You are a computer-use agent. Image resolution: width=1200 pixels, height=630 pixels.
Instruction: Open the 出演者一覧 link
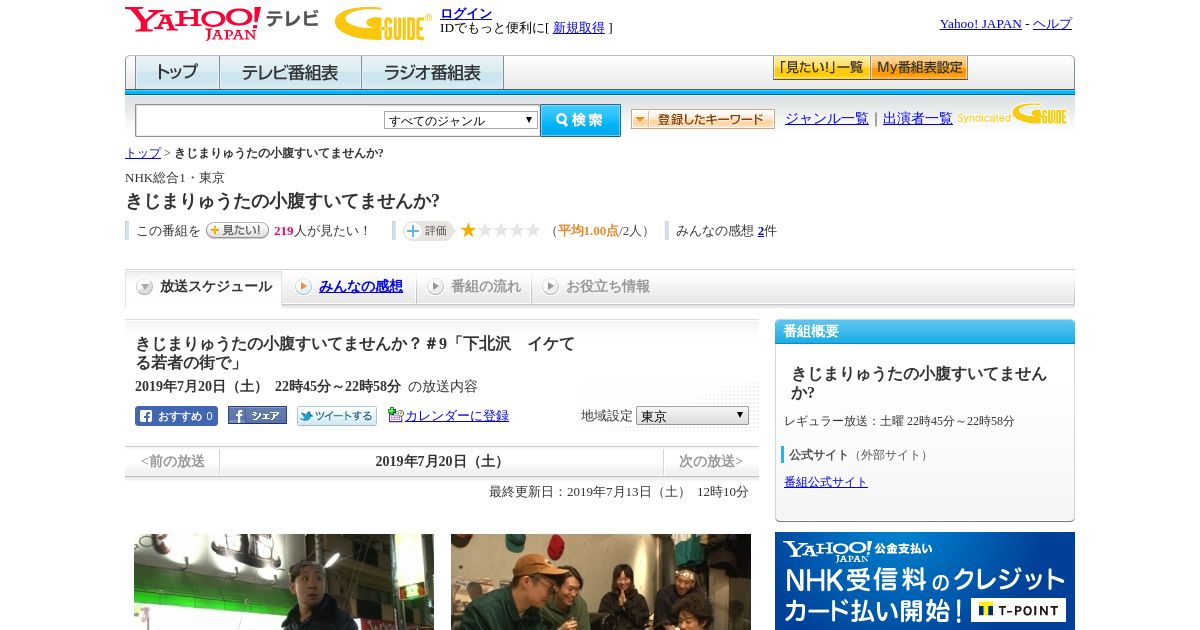pos(918,119)
